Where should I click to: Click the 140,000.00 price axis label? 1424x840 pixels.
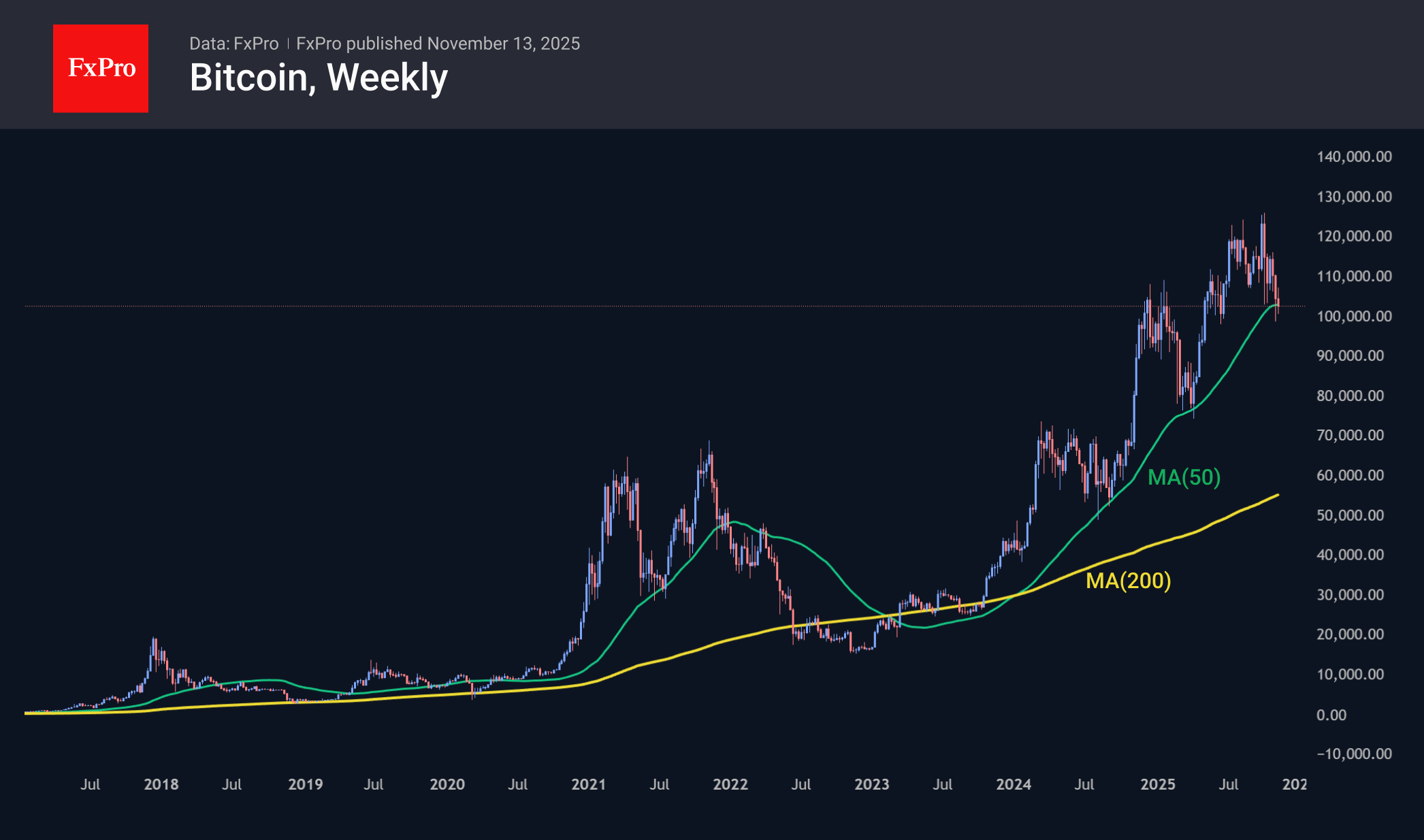pyautogui.click(x=1353, y=157)
